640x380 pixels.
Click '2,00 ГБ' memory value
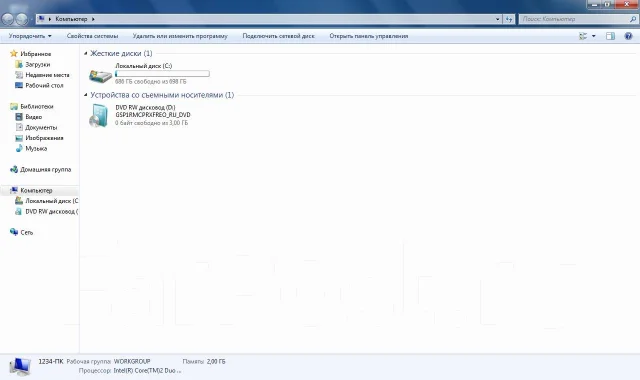pos(216,361)
